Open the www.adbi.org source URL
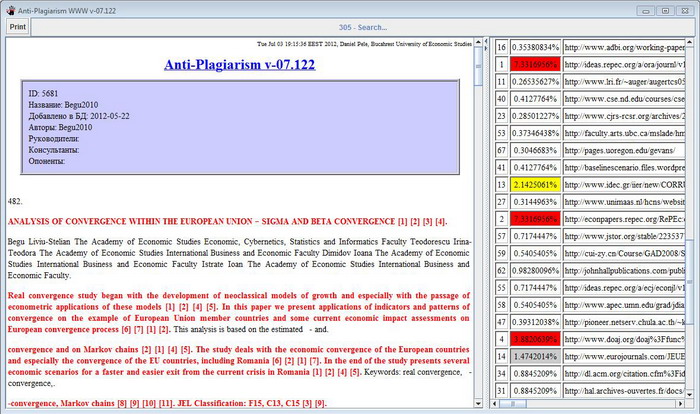The width and height of the screenshot is (700, 414). 623,47
